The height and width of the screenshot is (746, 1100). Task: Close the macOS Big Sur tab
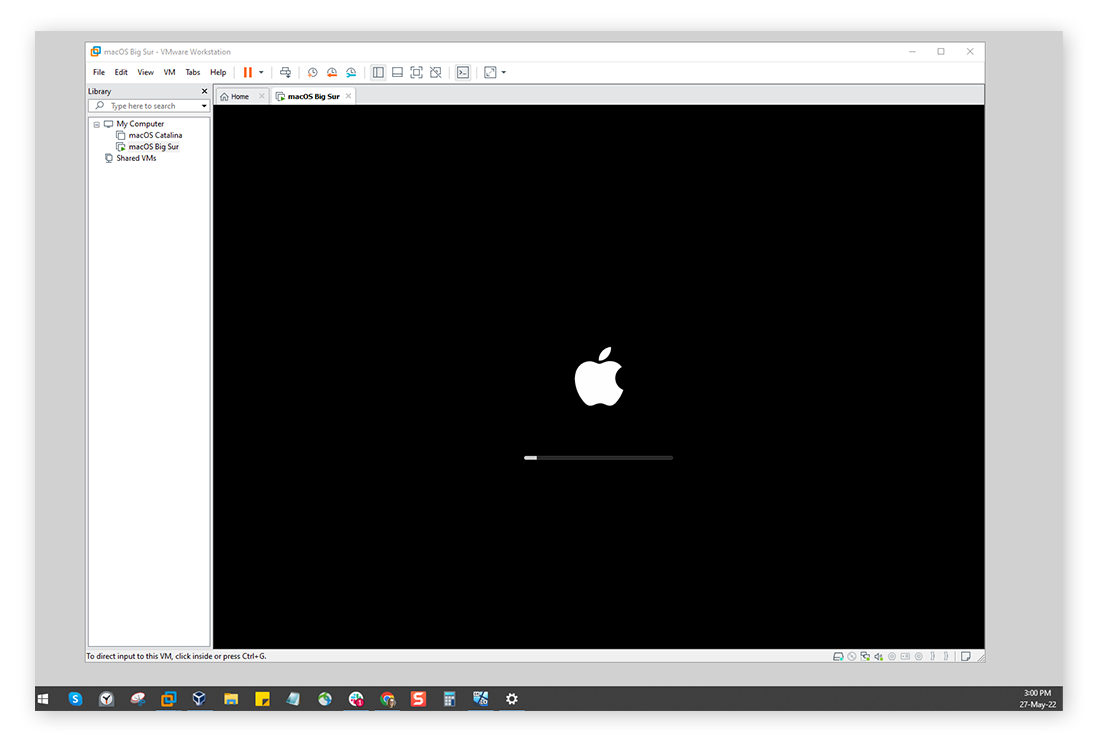click(x=348, y=96)
